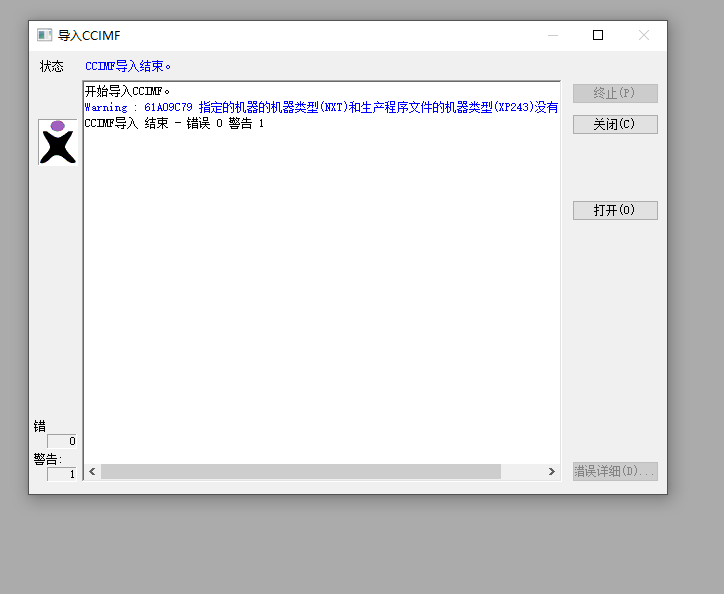Click the 关闭(C) button
The image size is (724, 594).
614,124
